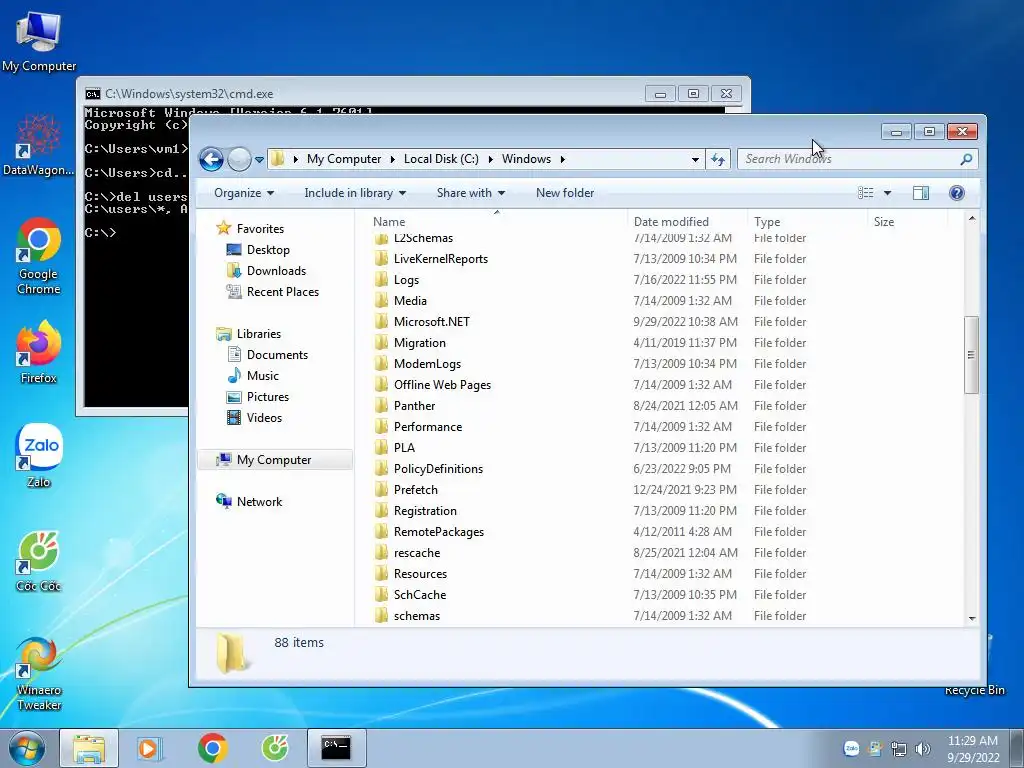Viewport: 1024px width, 768px height.
Task: Select the Resources folder icon
Action: [x=381, y=573]
